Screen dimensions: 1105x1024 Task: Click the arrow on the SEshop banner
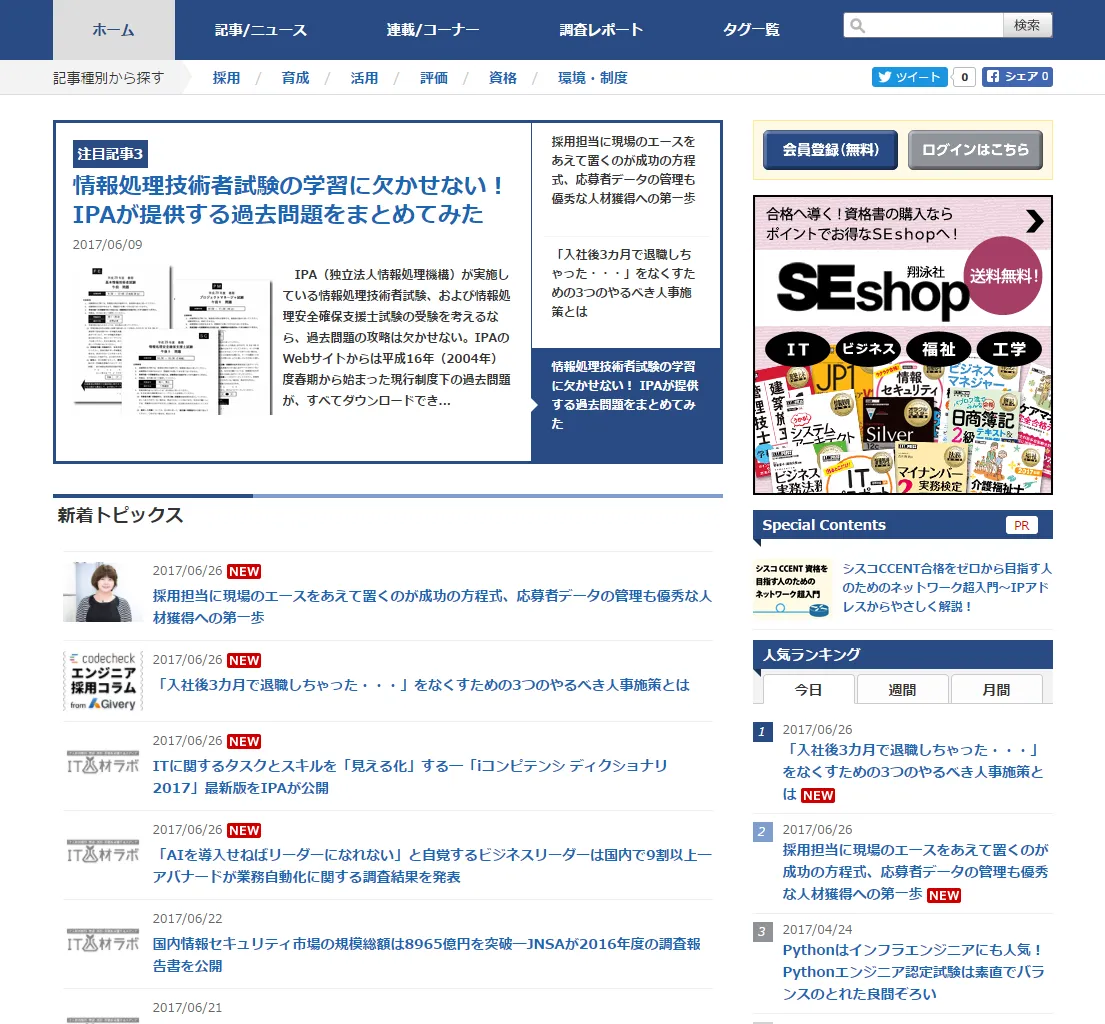click(x=1034, y=221)
